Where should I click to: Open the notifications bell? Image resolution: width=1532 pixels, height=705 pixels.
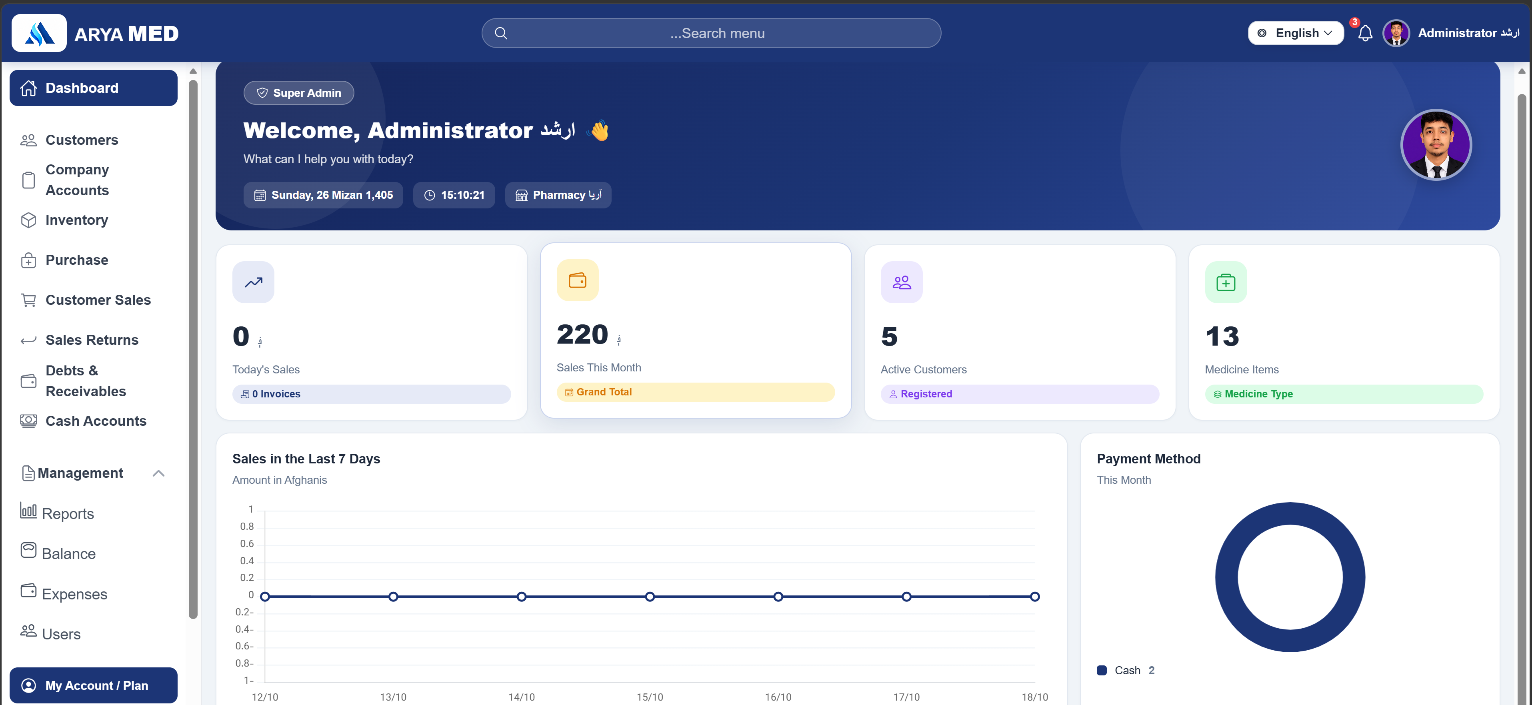tap(1365, 33)
